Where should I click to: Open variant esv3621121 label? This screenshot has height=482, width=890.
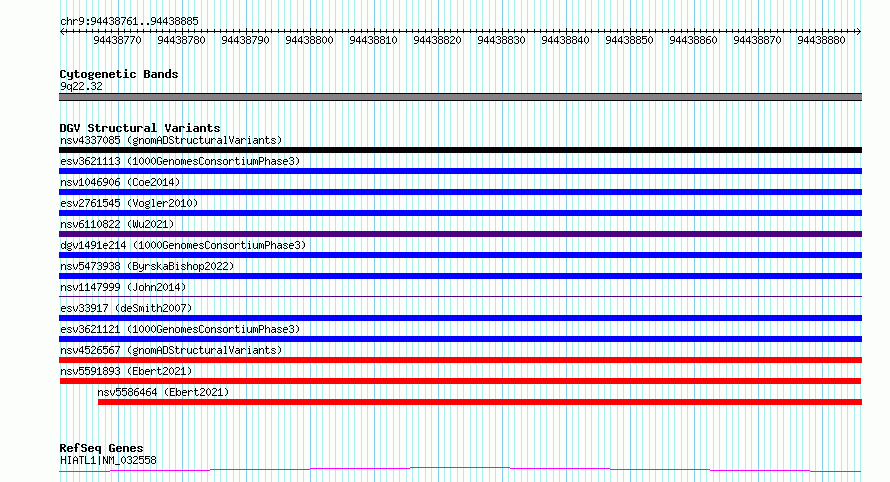tap(180, 329)
